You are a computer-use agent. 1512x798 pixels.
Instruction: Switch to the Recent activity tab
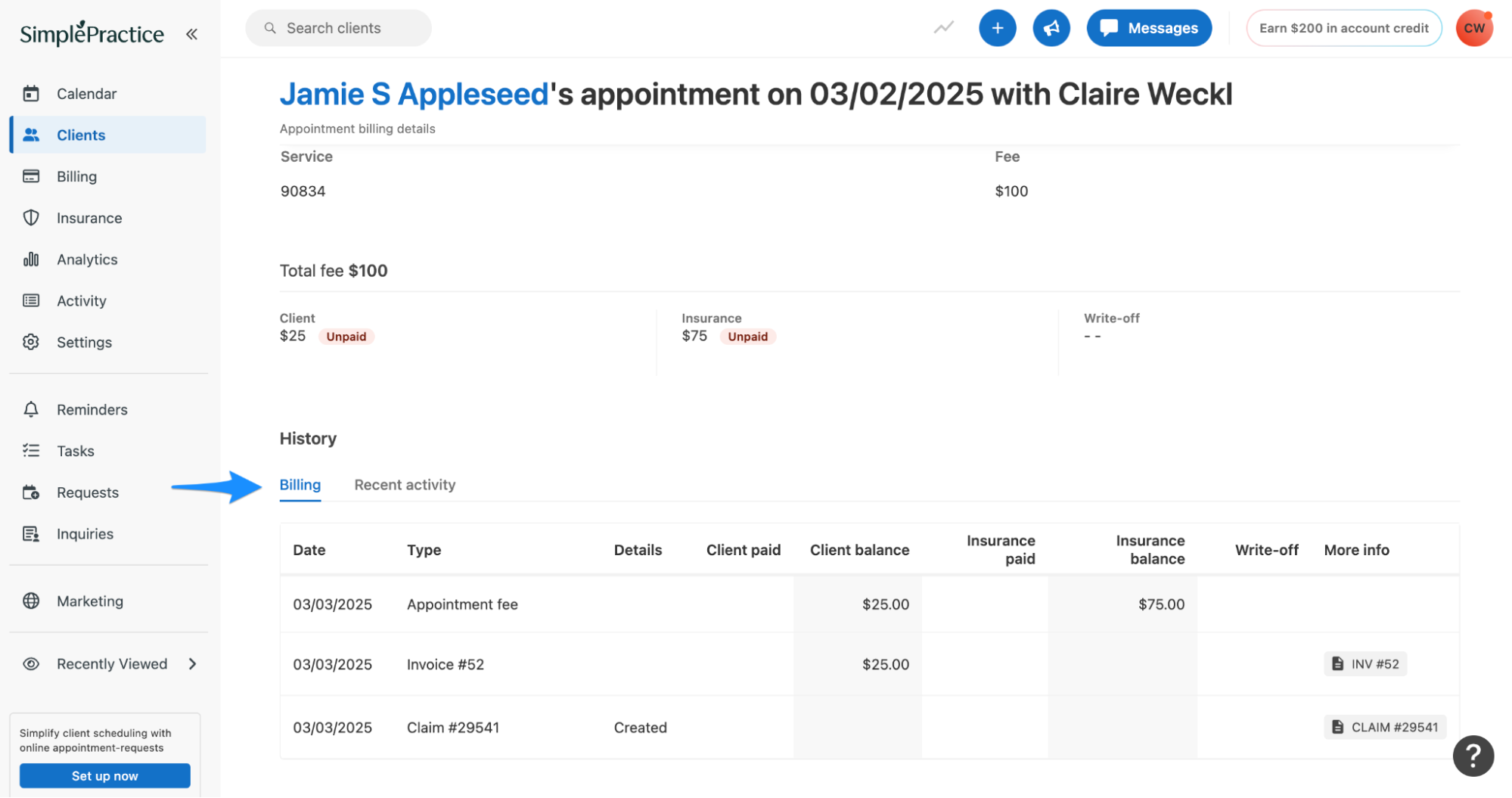(405, 485)
